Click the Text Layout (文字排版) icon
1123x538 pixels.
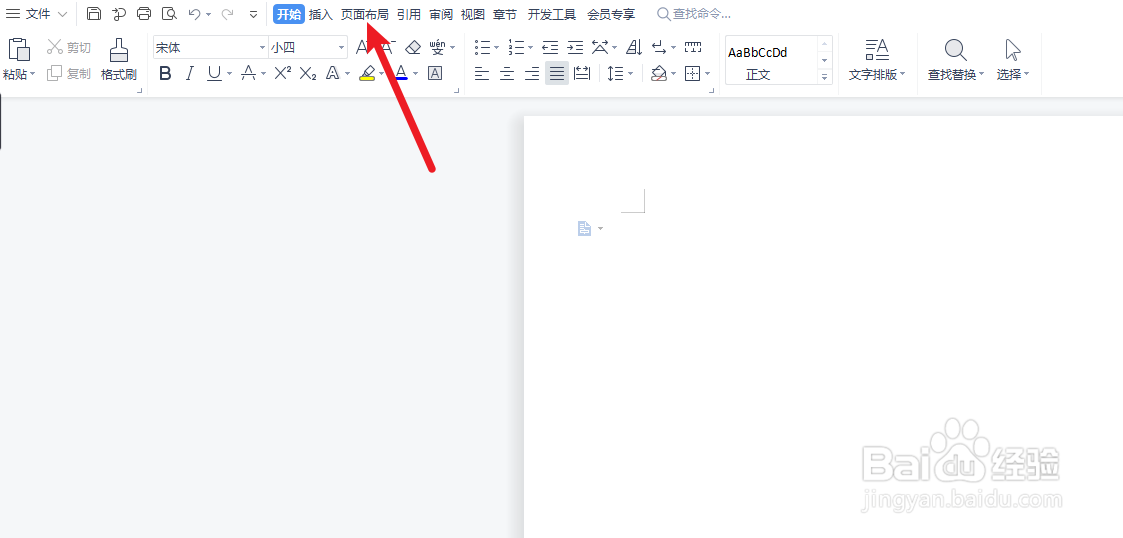[x=877, y=50]
